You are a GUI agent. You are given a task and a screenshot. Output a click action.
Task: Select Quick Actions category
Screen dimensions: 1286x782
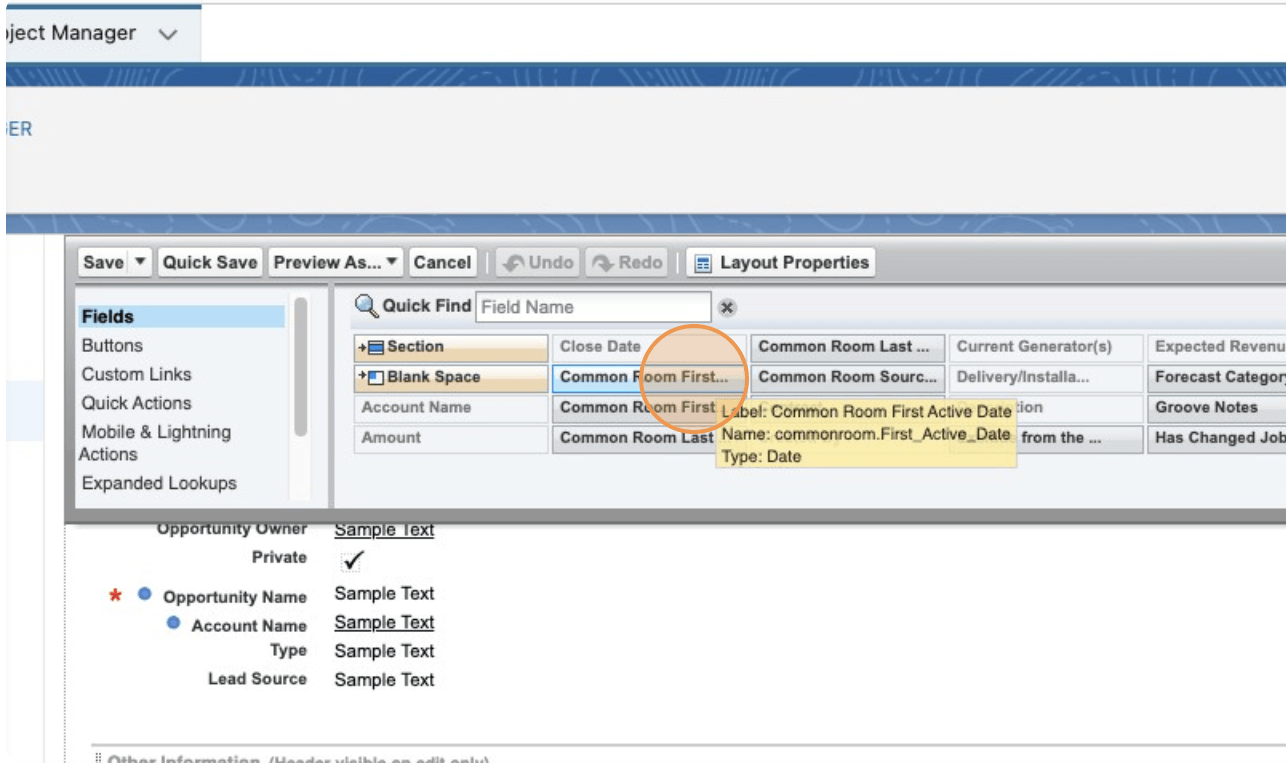[136, 404]
